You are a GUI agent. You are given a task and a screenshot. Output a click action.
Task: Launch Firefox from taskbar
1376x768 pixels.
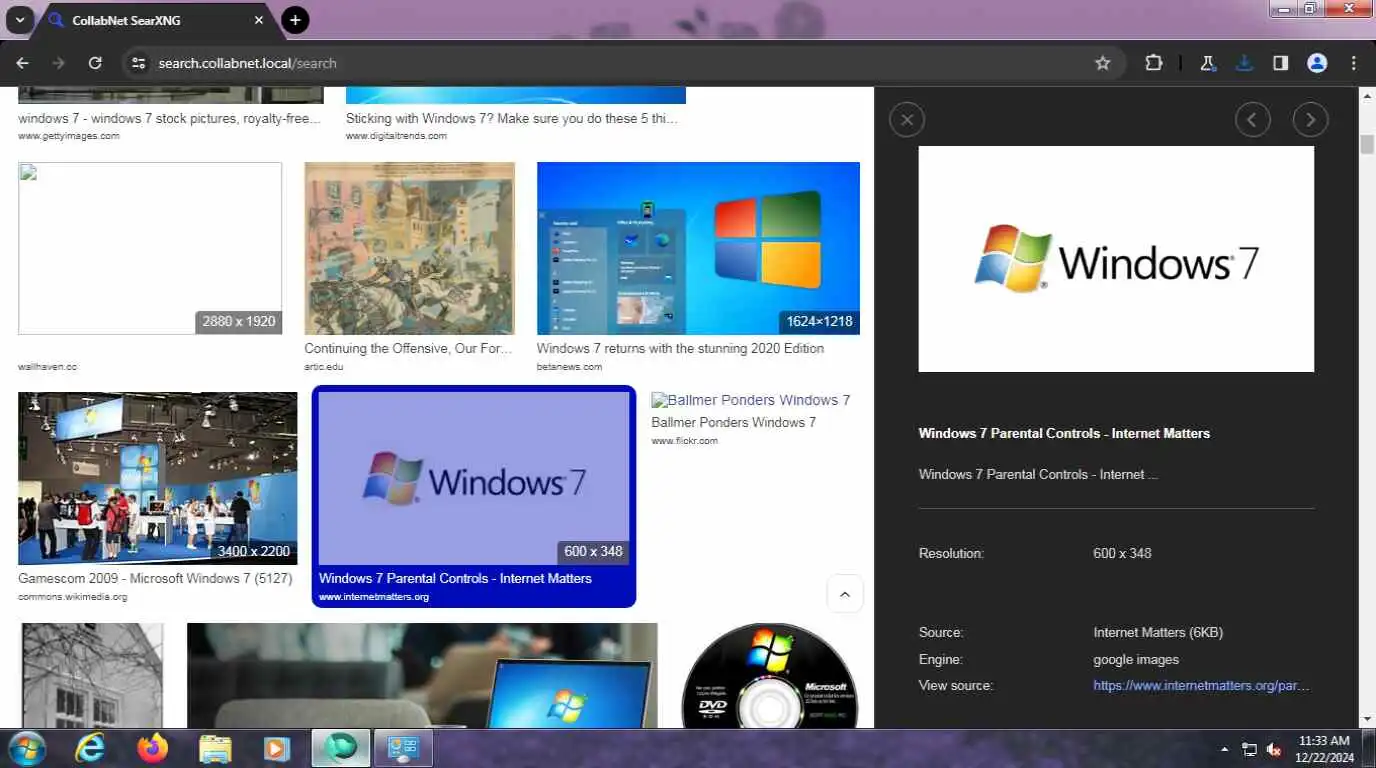[153, 748]
